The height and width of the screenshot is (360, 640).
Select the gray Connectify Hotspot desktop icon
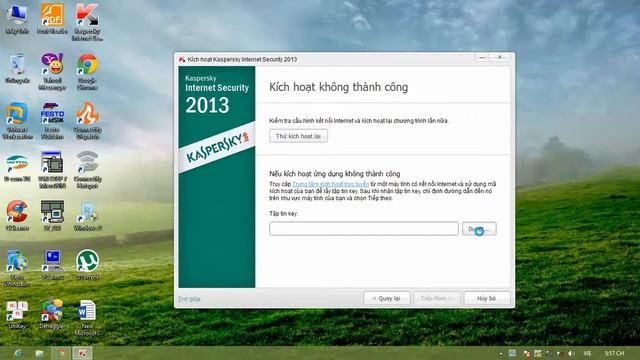(87, 170)
